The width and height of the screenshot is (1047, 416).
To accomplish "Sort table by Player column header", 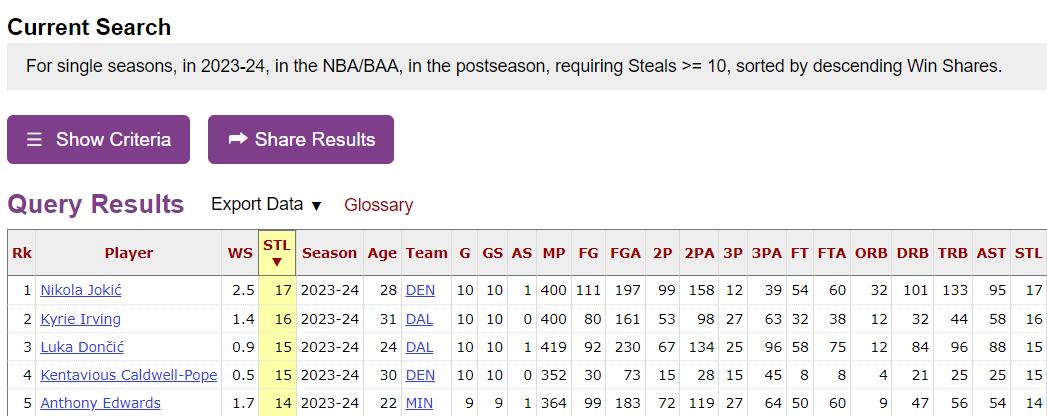I will pyautogui.click(x=129, y=253).
